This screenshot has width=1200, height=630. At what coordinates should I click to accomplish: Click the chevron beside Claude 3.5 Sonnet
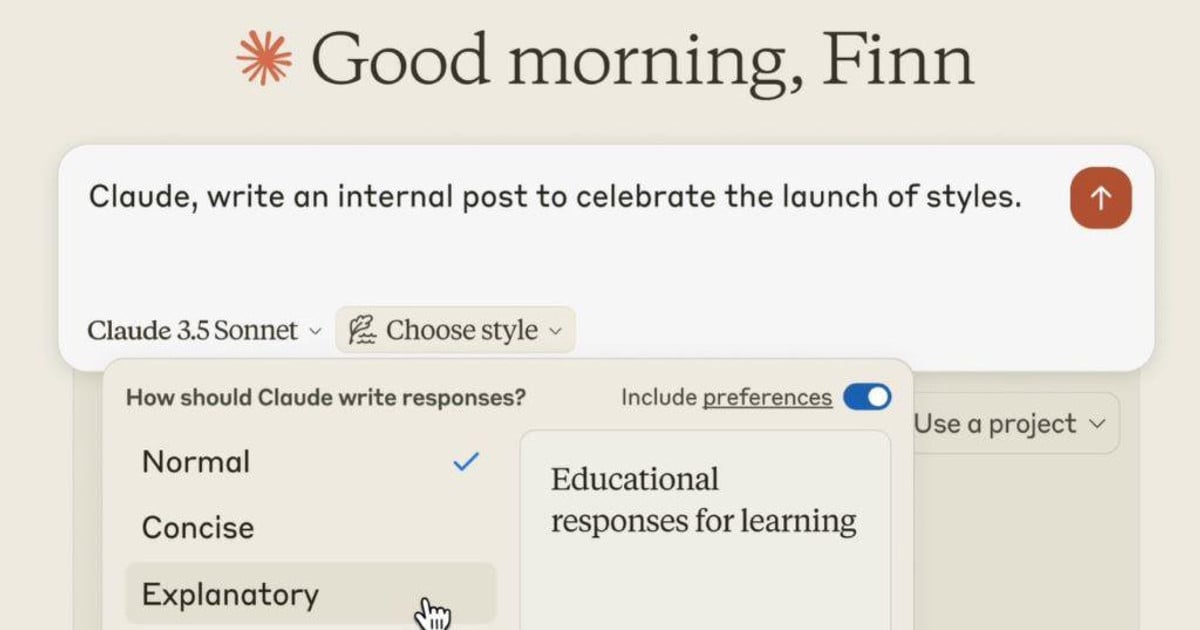click(x=315, y=331)
